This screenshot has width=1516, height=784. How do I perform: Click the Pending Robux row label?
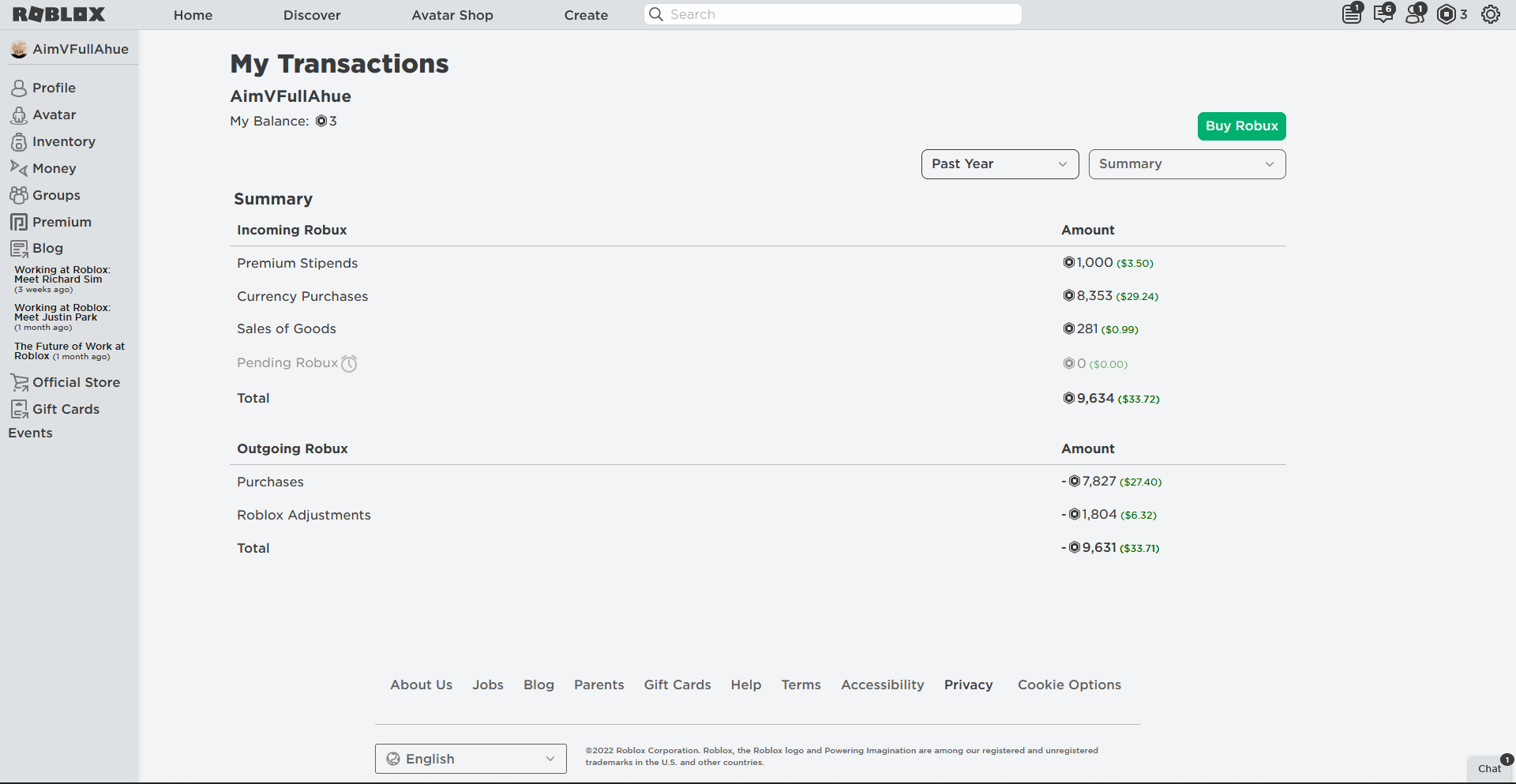(287, 362)
